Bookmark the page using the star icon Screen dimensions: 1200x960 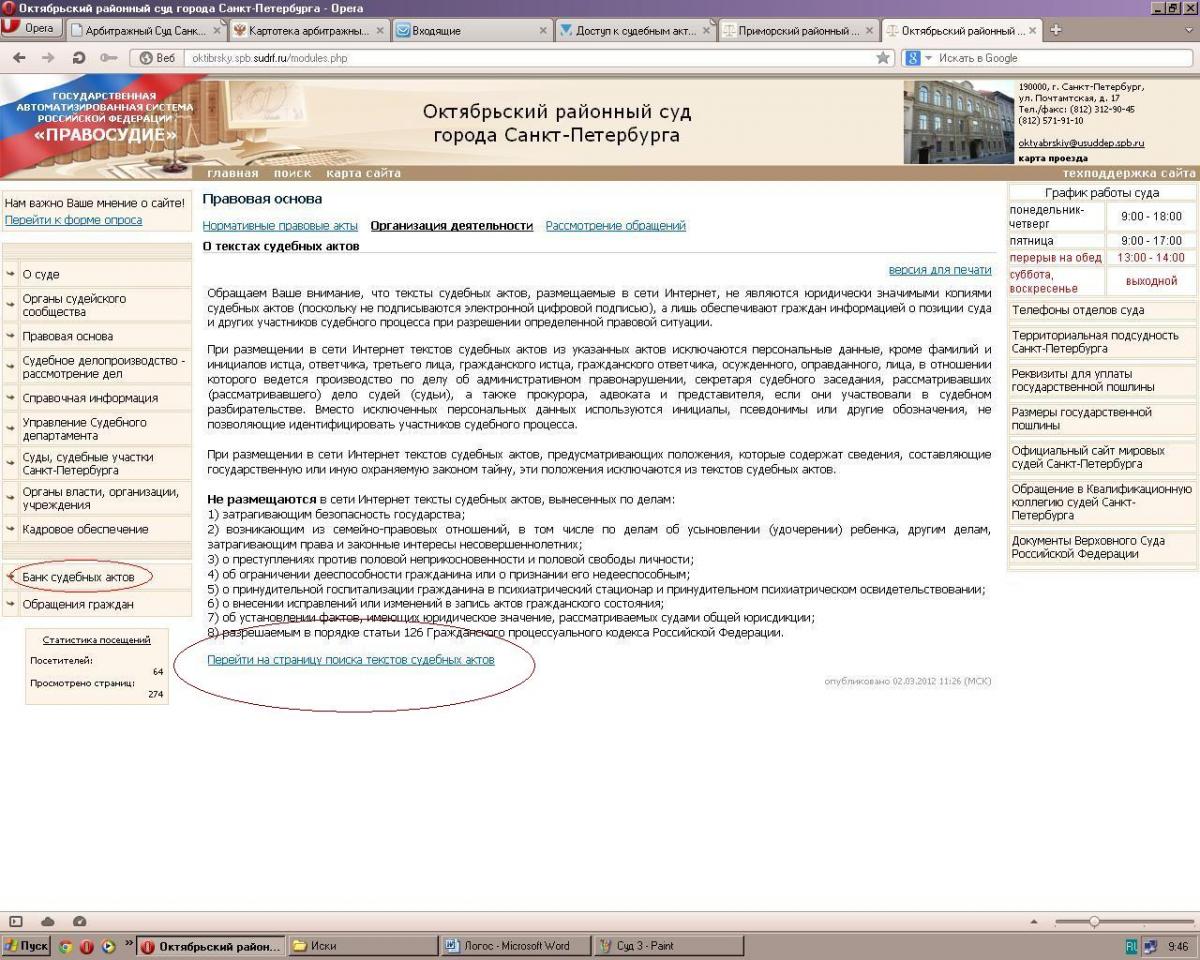[x=883, y=58]
